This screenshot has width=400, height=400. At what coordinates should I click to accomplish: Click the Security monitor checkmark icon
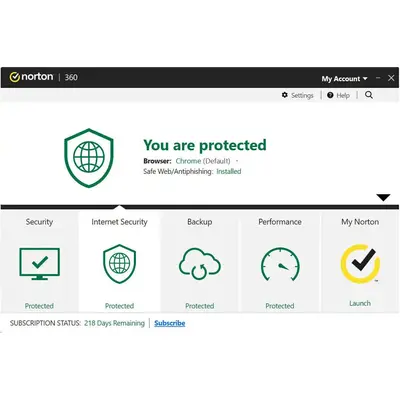click(40, 264)
